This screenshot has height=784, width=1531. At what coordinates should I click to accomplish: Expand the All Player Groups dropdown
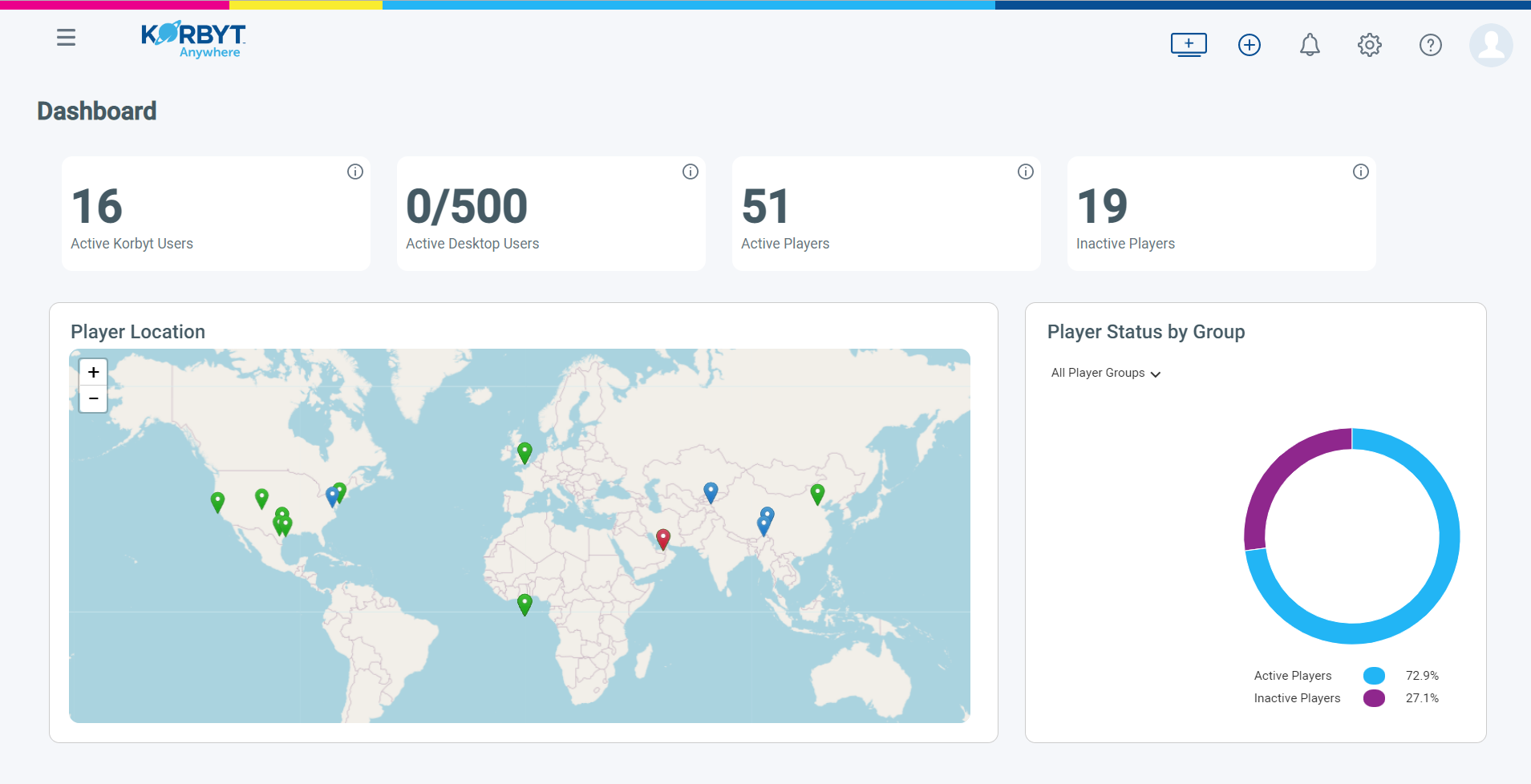1104,372
